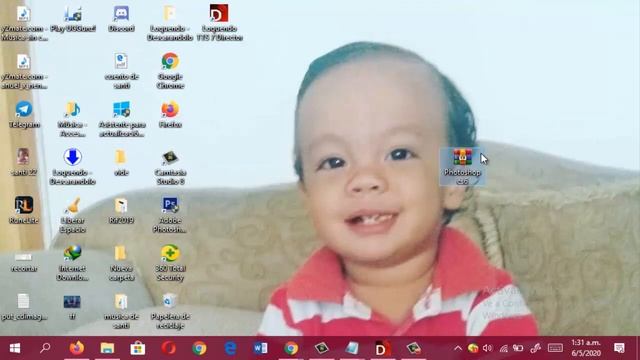
Task: Open Opera browser from the taskbar
Action: pyautogui.click(x=169, y=348)
